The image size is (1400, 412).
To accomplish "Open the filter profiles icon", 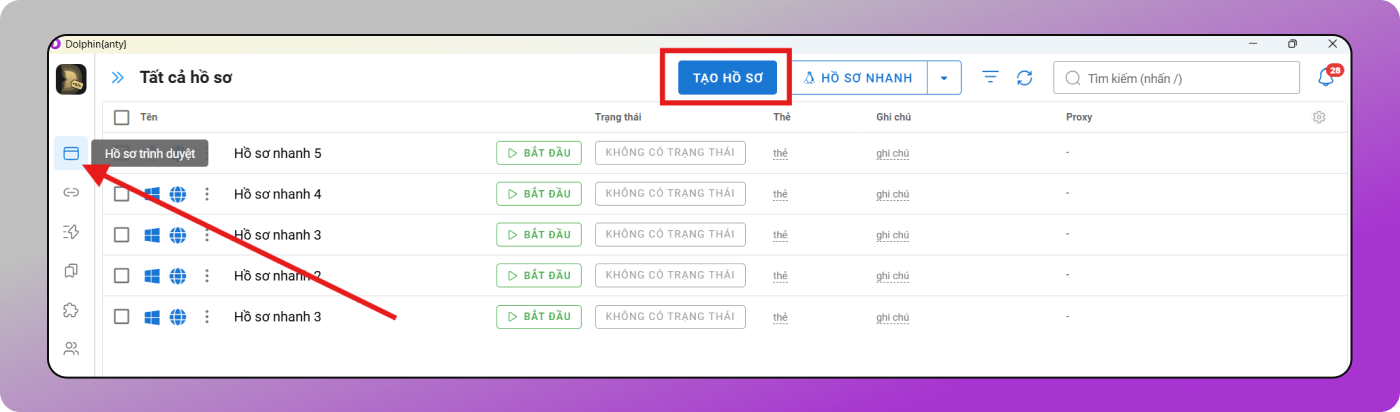I will click(990, 78).
